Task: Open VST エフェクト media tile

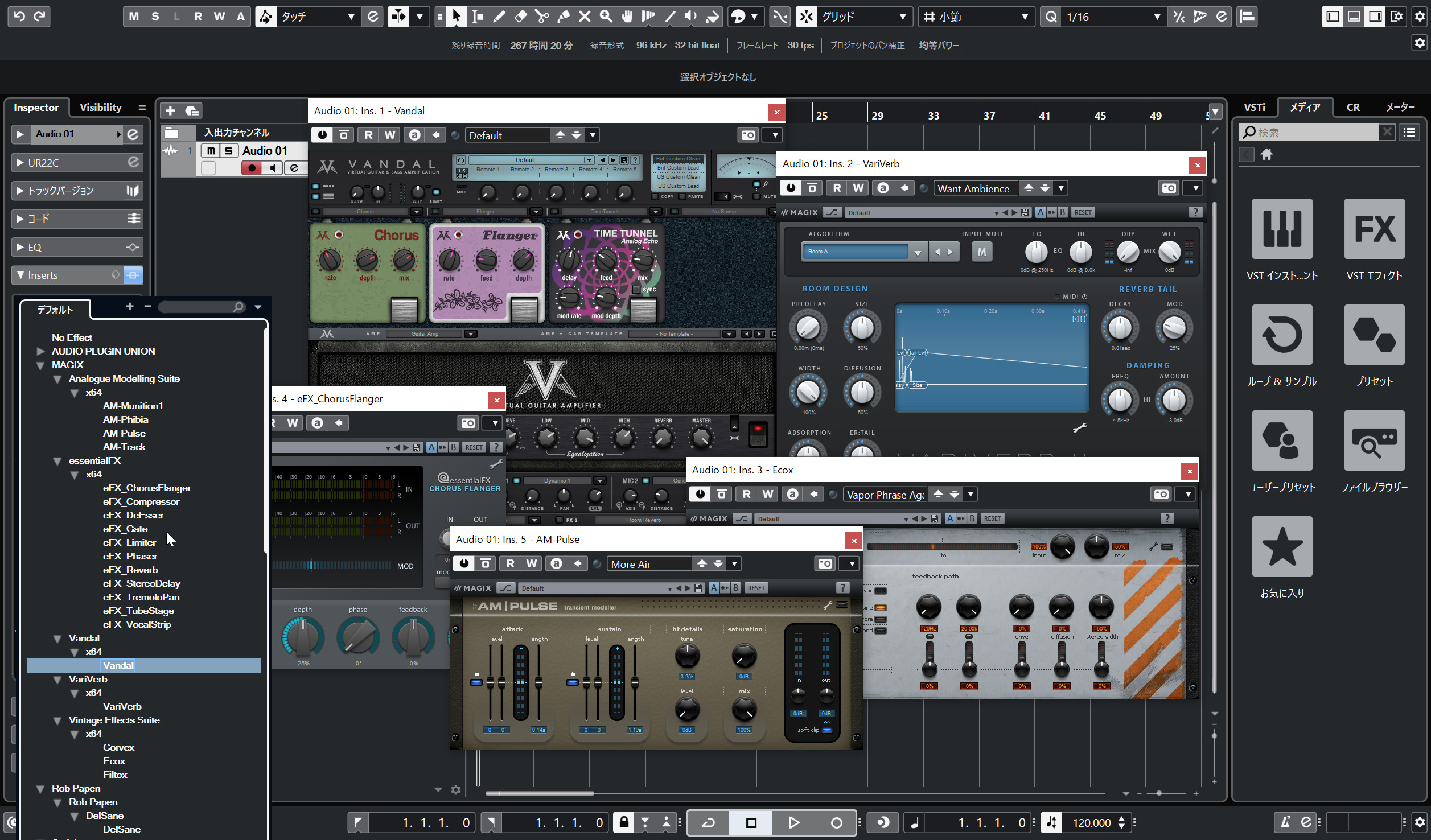Action: pos(1374,229)
